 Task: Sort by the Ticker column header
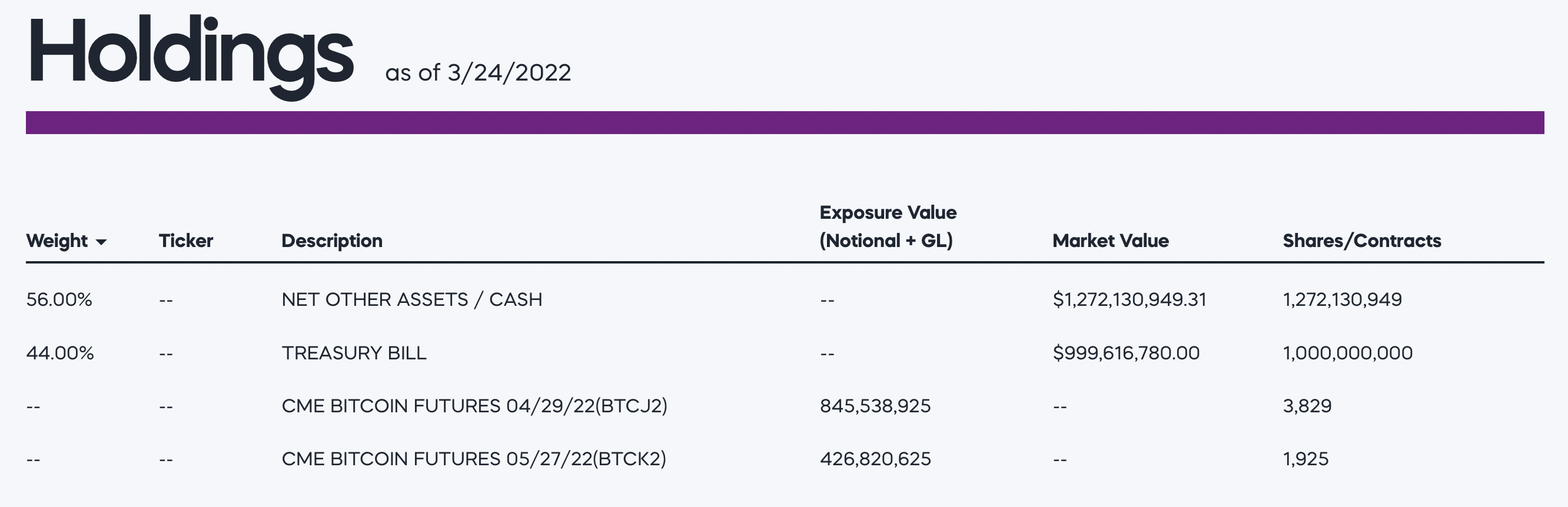tap(185, 241)
